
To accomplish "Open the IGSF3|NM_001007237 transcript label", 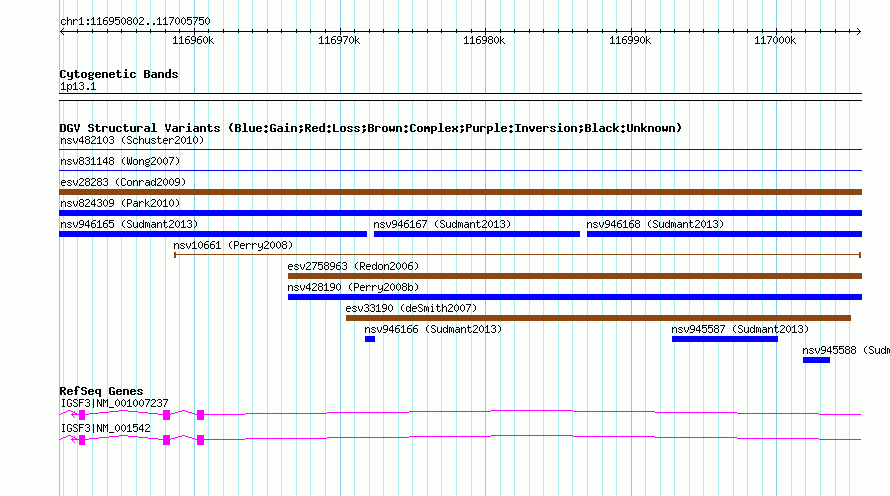I will [114, 403].
